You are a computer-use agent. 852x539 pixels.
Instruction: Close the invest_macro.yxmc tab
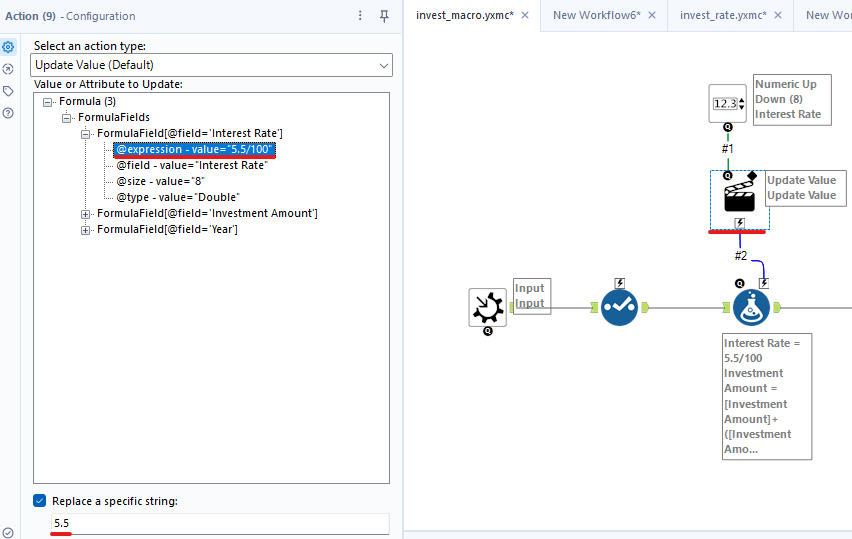[x=525, y=15]
